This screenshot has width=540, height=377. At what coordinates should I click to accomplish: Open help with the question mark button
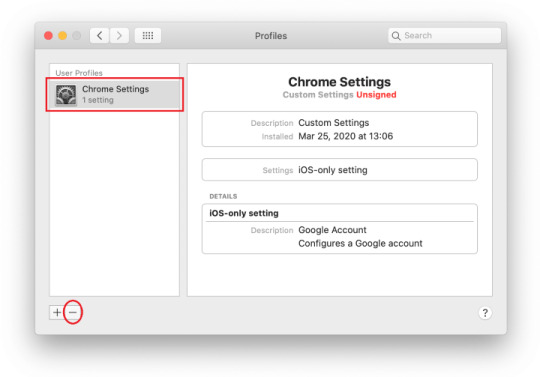click(x=485, y=313)
